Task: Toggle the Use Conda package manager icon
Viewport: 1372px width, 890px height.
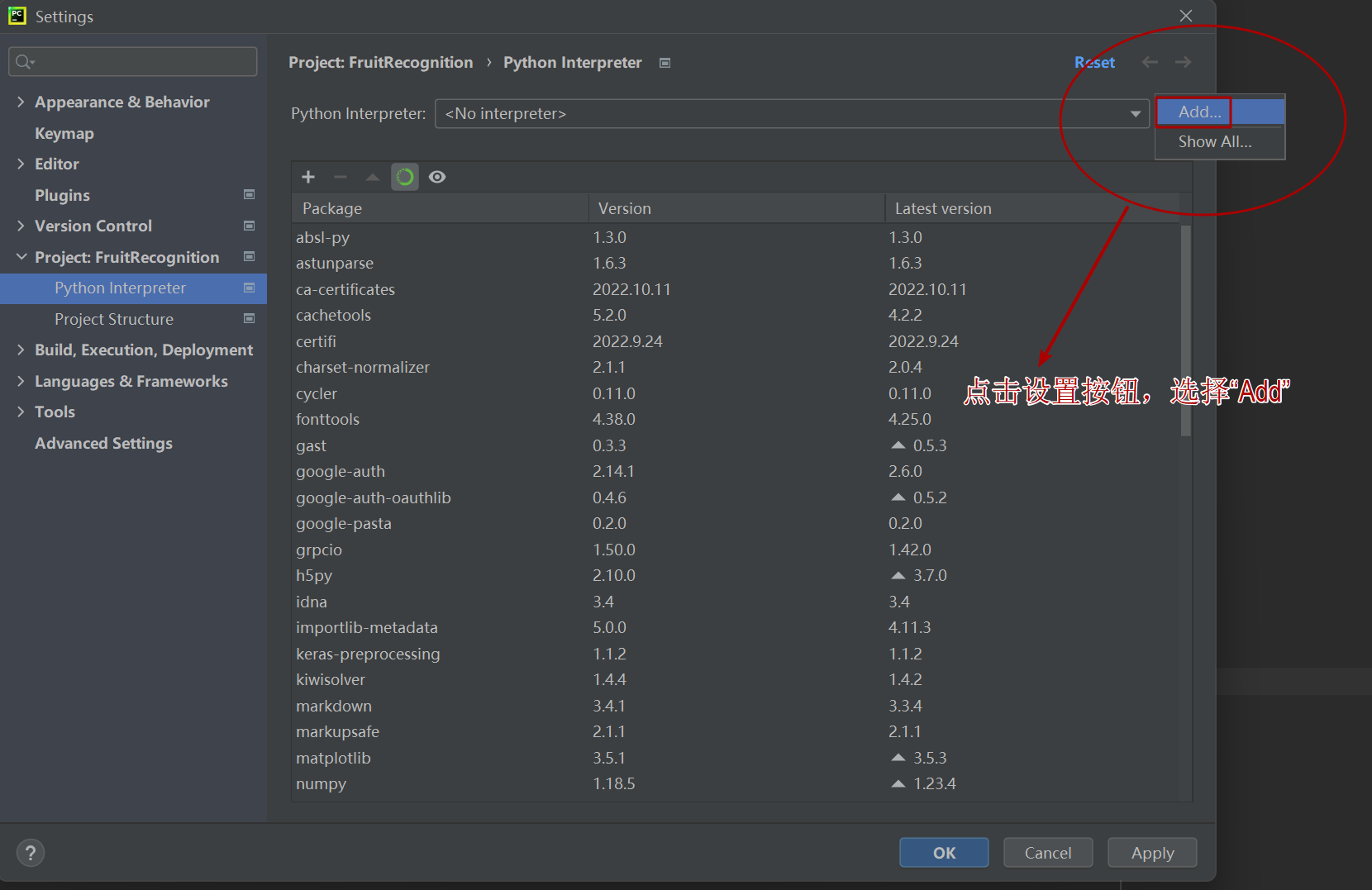Action: click(x=405, y=177)
